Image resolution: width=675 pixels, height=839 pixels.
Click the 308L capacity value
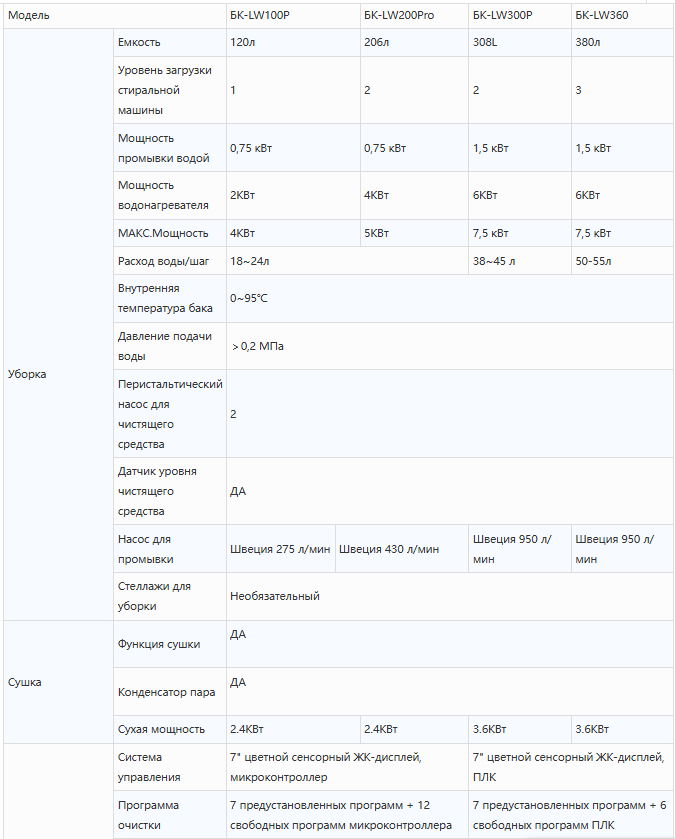point(520,42)
